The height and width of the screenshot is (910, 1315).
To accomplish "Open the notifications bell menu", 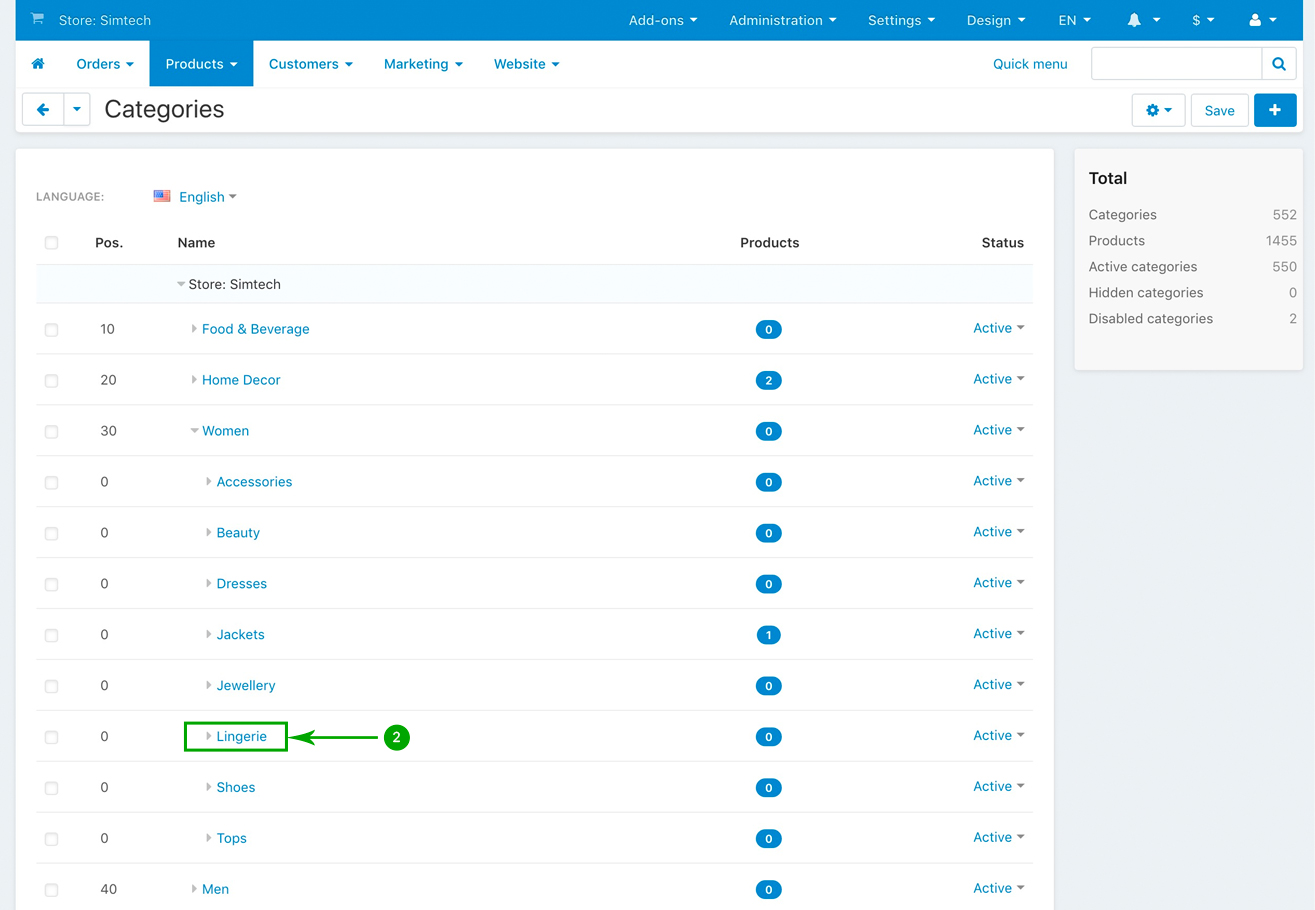I will (1143, 20).
